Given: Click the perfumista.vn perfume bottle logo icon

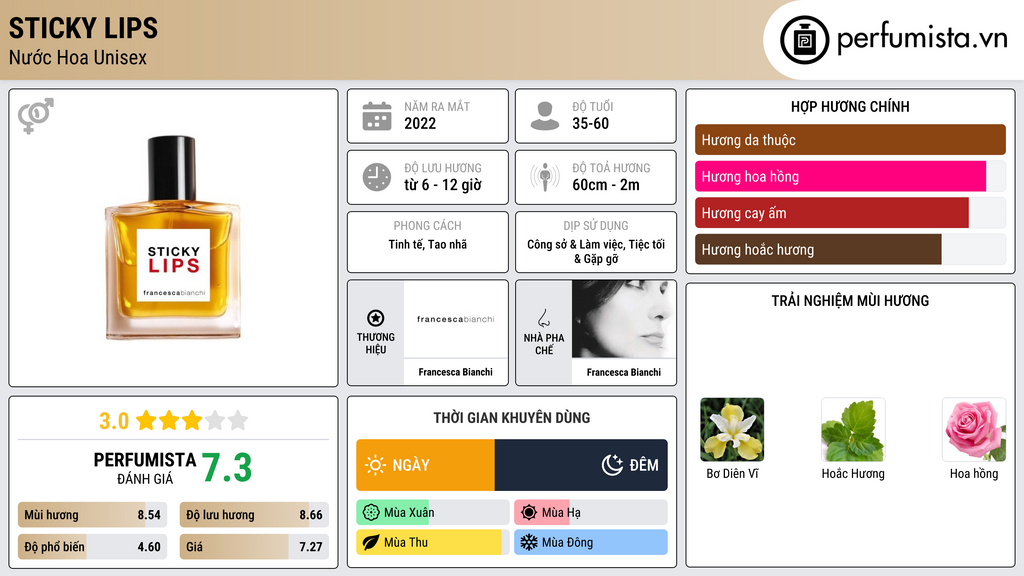Looking at the screenshot, I should [804, 40].
